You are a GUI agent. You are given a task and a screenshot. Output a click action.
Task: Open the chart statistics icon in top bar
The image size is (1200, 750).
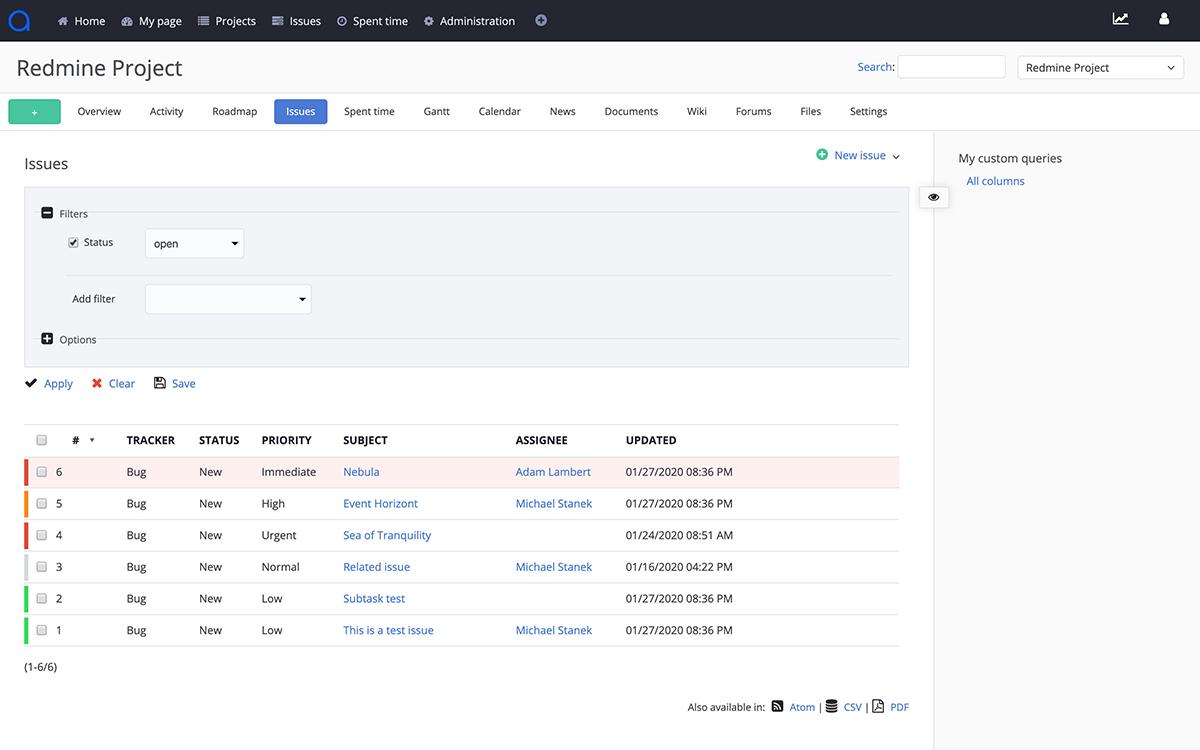1121,19
